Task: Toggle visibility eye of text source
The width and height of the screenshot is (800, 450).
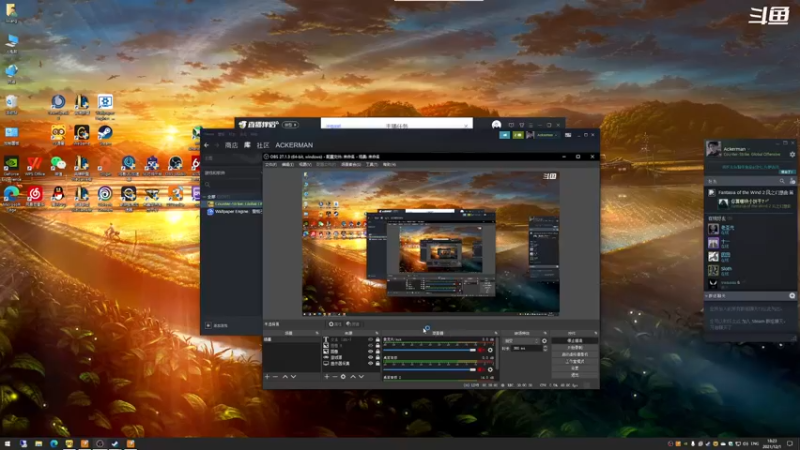Action: [371, 340]
